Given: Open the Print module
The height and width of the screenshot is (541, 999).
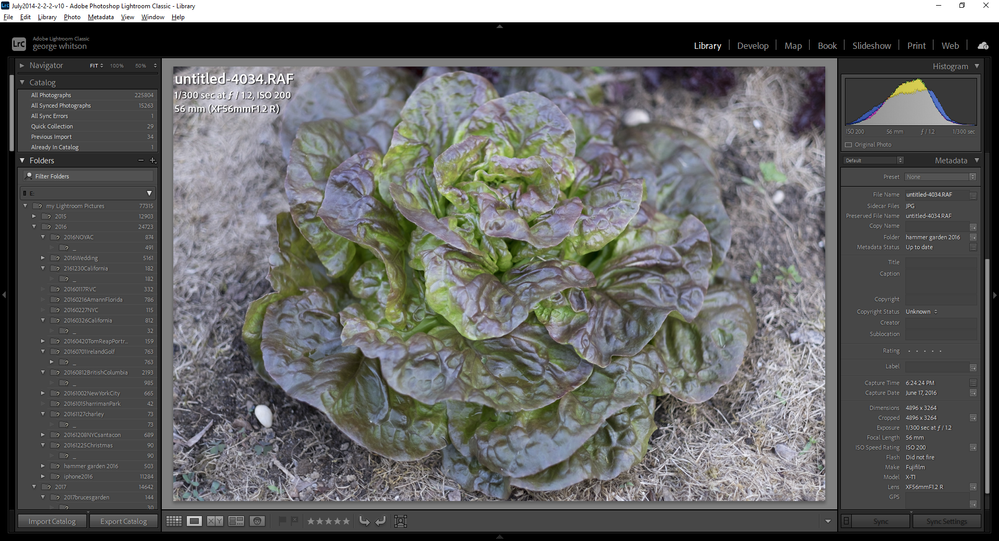Looking at the screenshot, I should (x=916, y=46).
